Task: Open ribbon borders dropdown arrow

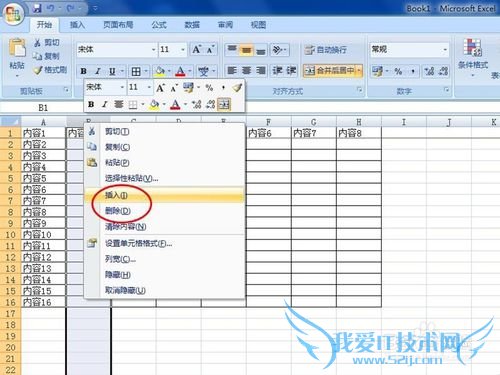Action: pyautogui.click(x=146, y=71)
